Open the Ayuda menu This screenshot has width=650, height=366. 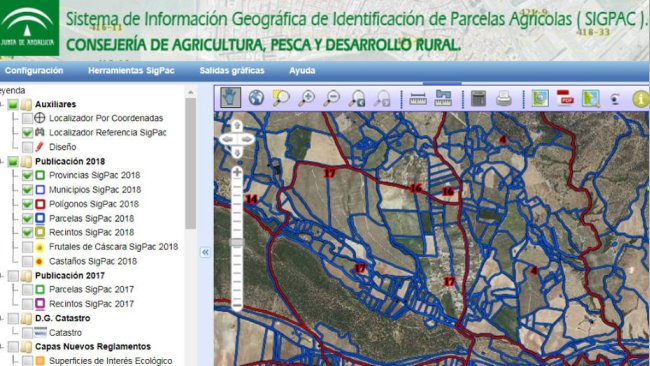302,70
